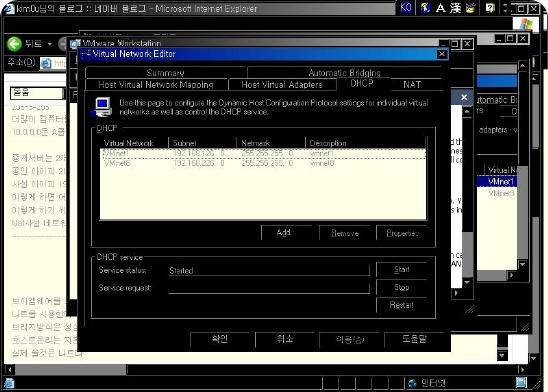This screenshot has height=392, width=548.
Task: Click the Service status field
Action: click(x=269, y=270)
